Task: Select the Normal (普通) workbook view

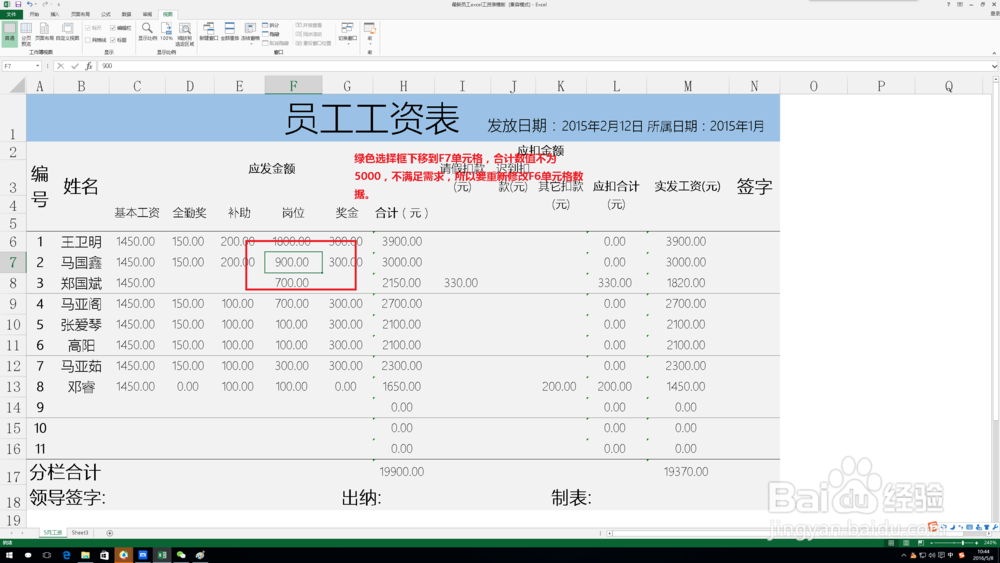Action: [10, 33]
